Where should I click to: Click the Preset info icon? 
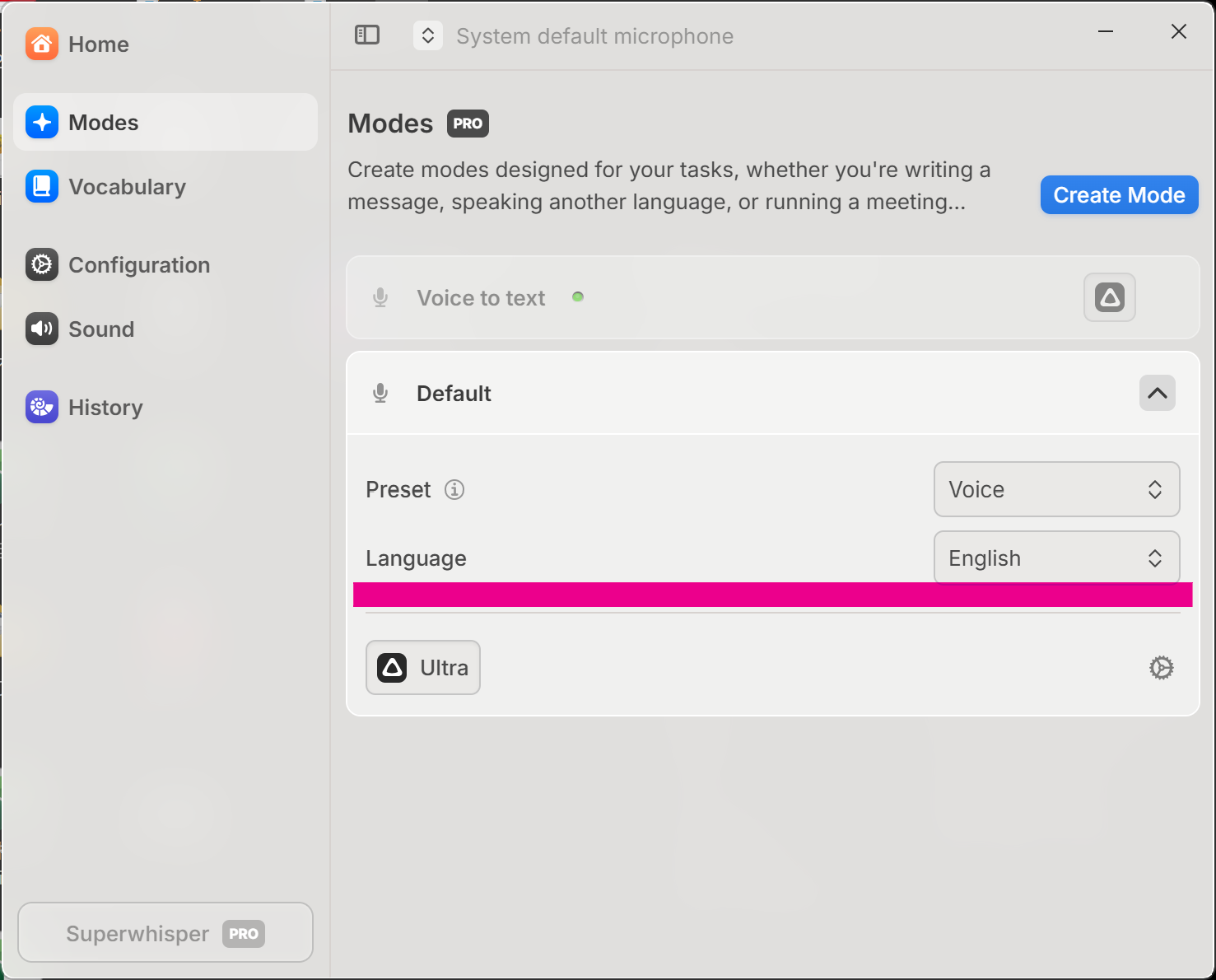pos(454,490)
